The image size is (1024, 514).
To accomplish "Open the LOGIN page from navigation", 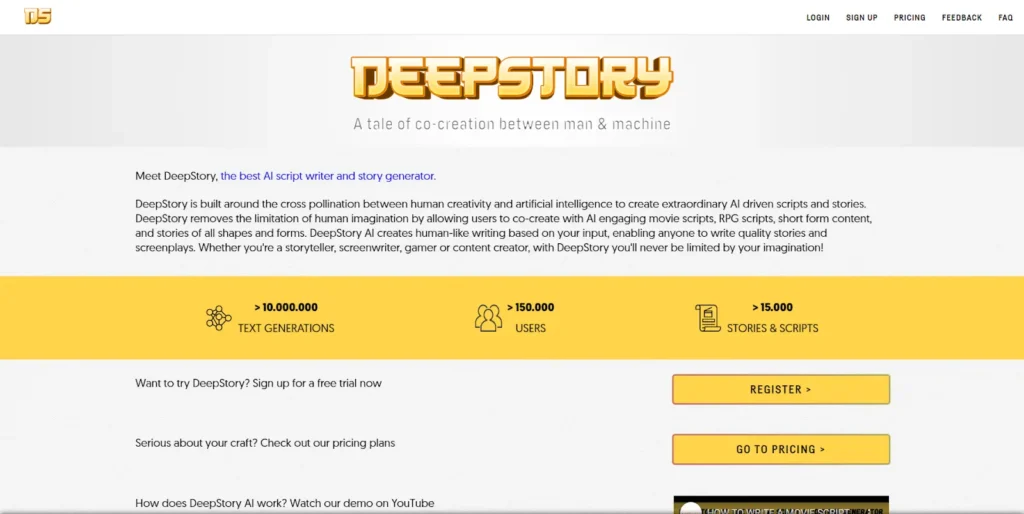I will [818, 18].
